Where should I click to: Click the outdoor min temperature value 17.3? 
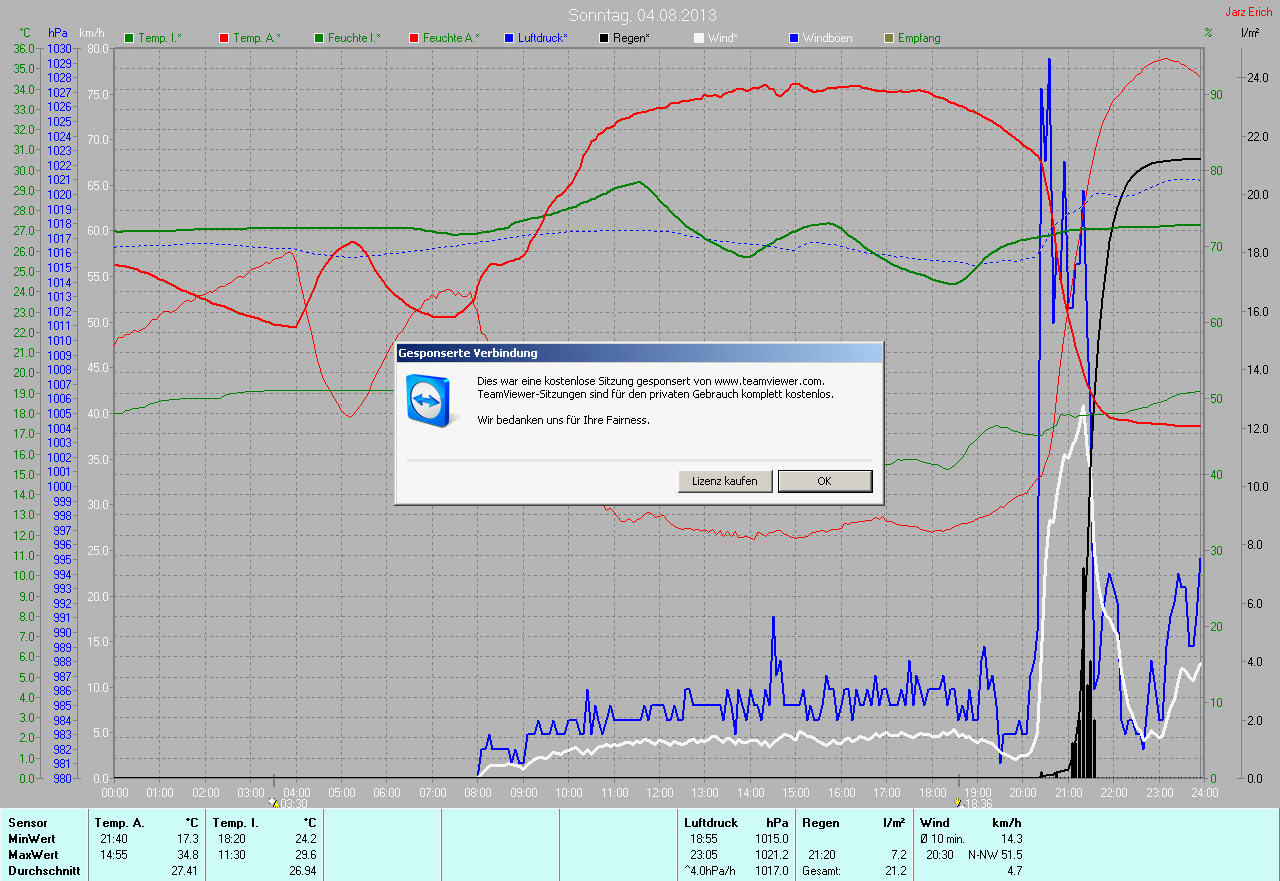click(188, 839)
